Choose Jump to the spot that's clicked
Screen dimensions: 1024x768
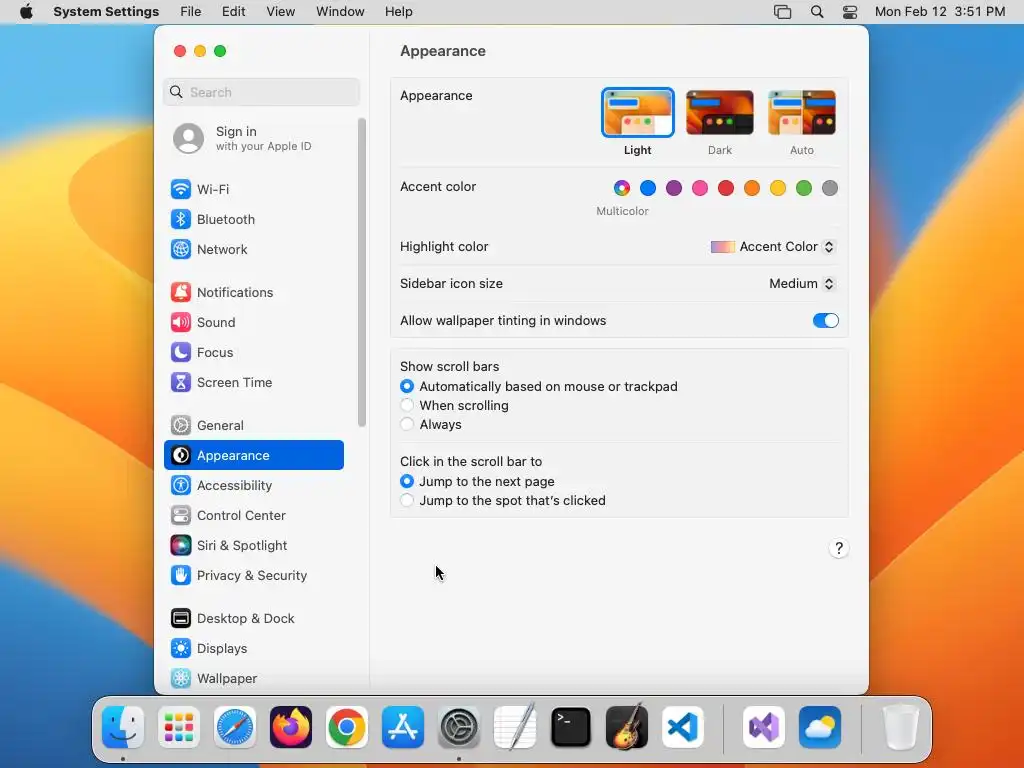[407, 500]
